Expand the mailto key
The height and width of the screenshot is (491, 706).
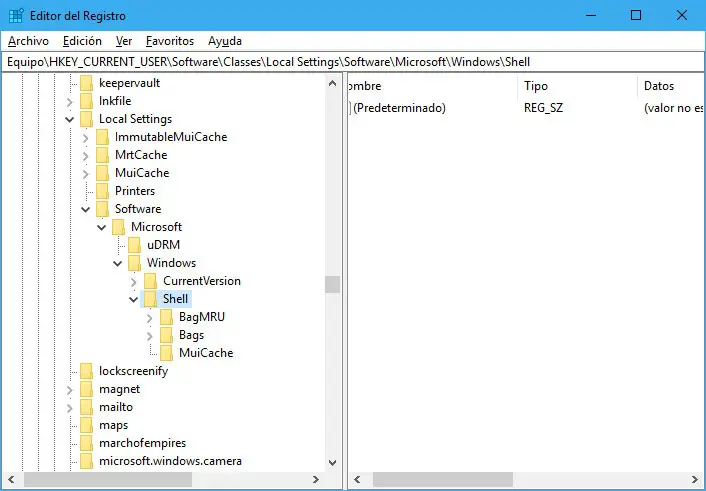click(69, 409)
